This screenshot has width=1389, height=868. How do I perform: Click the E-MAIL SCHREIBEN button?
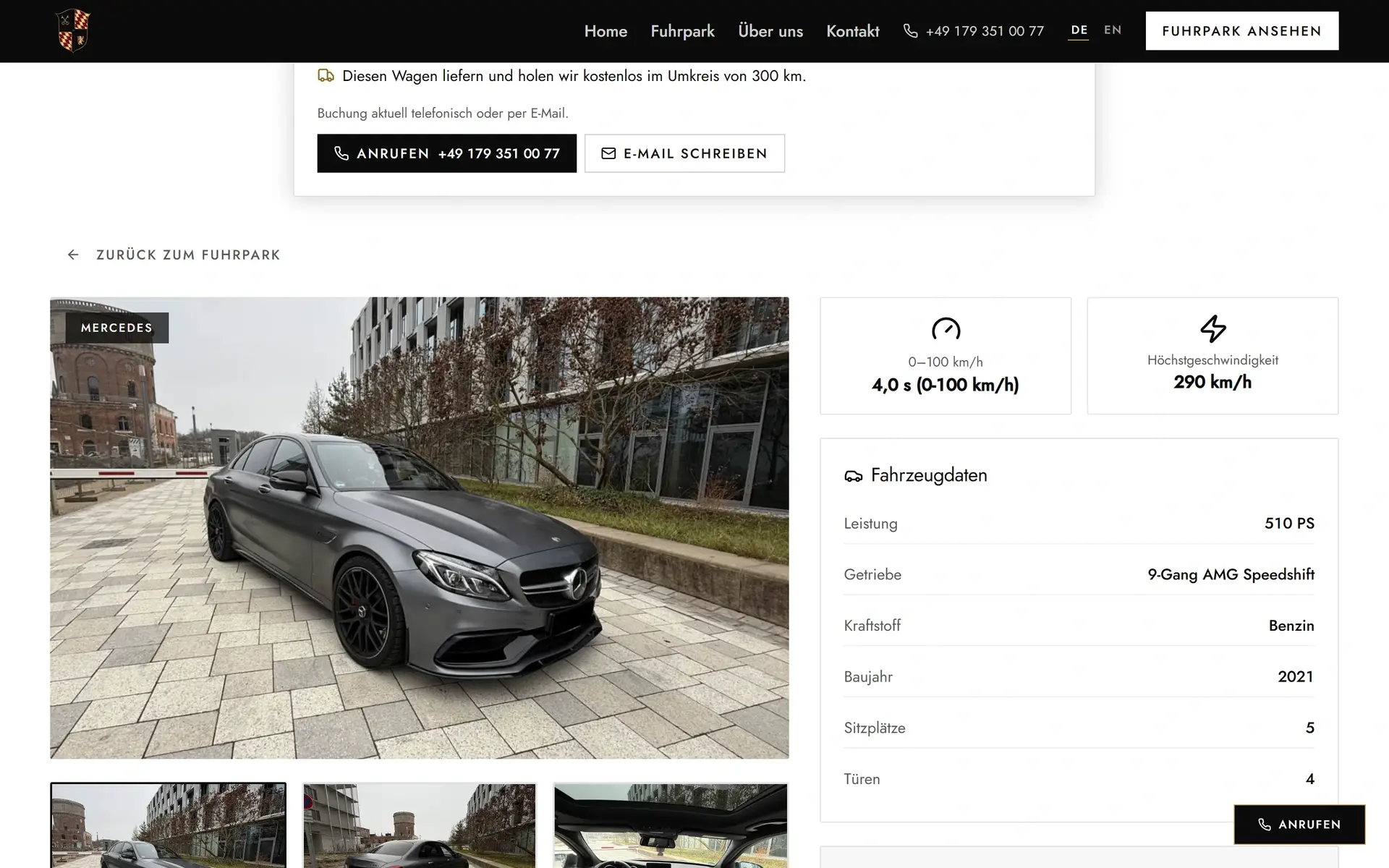click(x=684, y=153)
